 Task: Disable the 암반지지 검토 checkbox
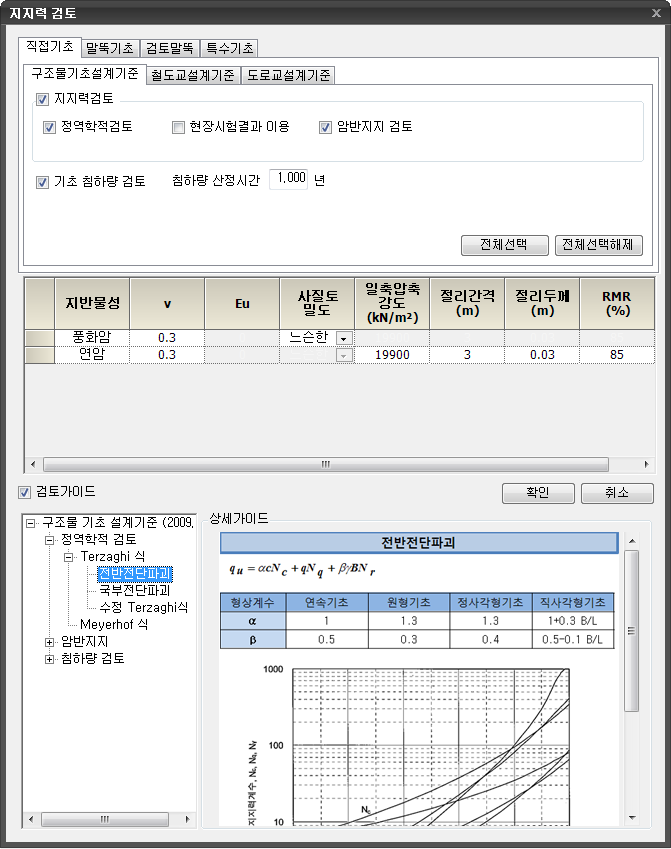pos(326,128)
